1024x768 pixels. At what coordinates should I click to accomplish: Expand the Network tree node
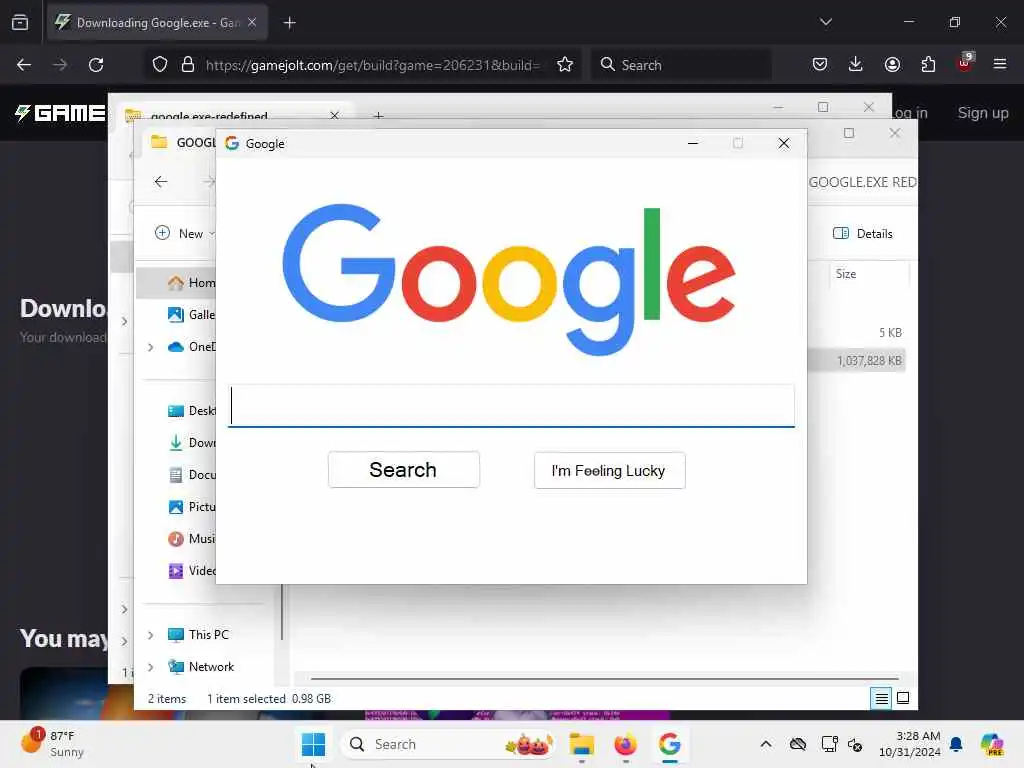point(151,667)
